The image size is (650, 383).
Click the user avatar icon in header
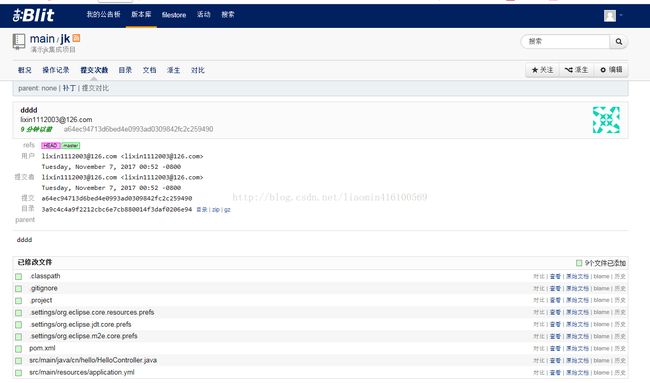coord(609,16)
